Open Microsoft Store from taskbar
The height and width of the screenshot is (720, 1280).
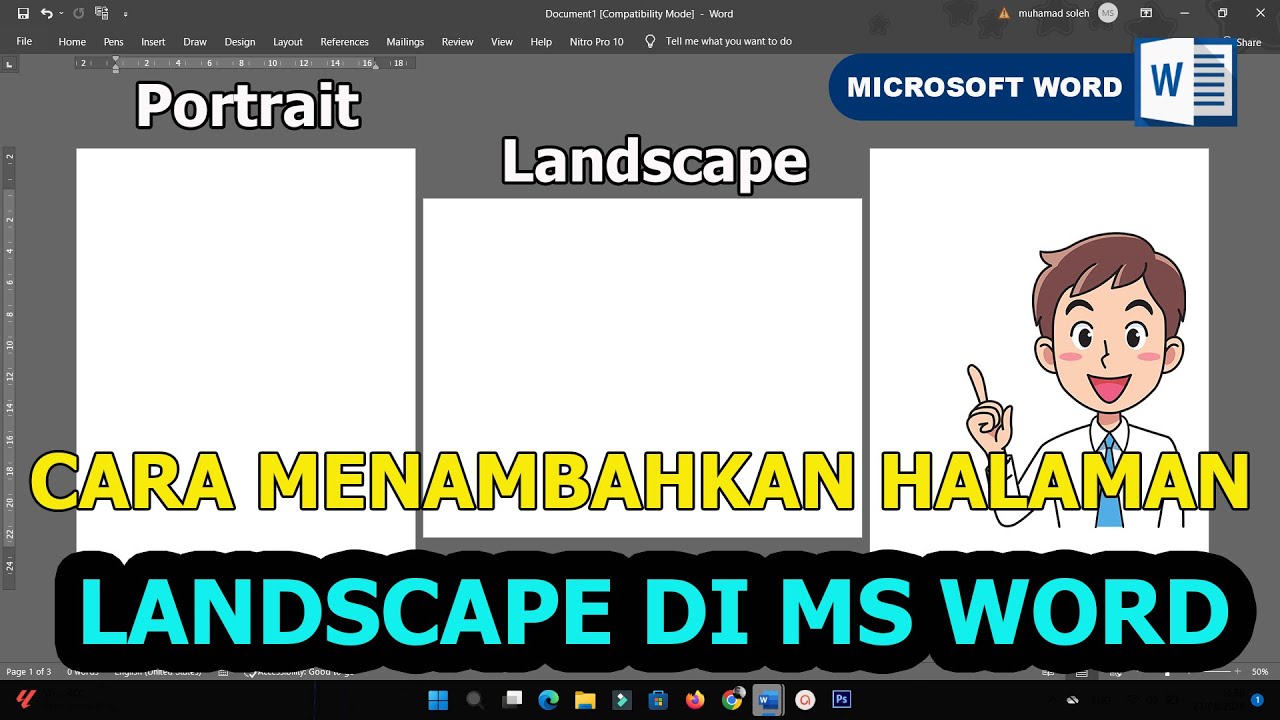[x=658, y=700]
